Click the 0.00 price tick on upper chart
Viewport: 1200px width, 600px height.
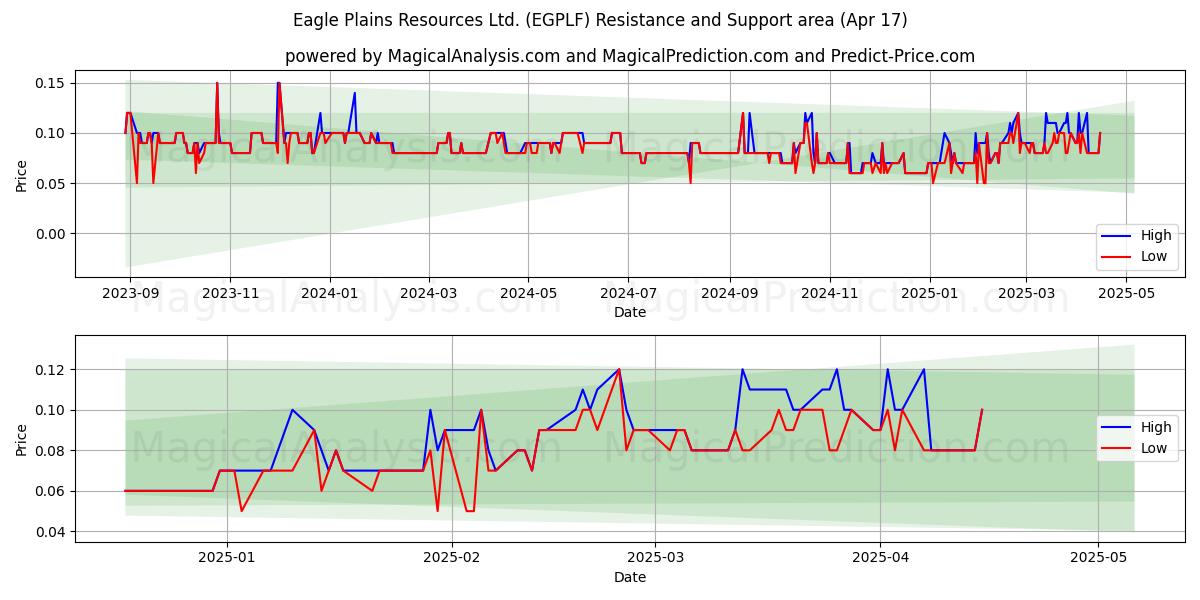pyautogui.click(x=50, y=234)
